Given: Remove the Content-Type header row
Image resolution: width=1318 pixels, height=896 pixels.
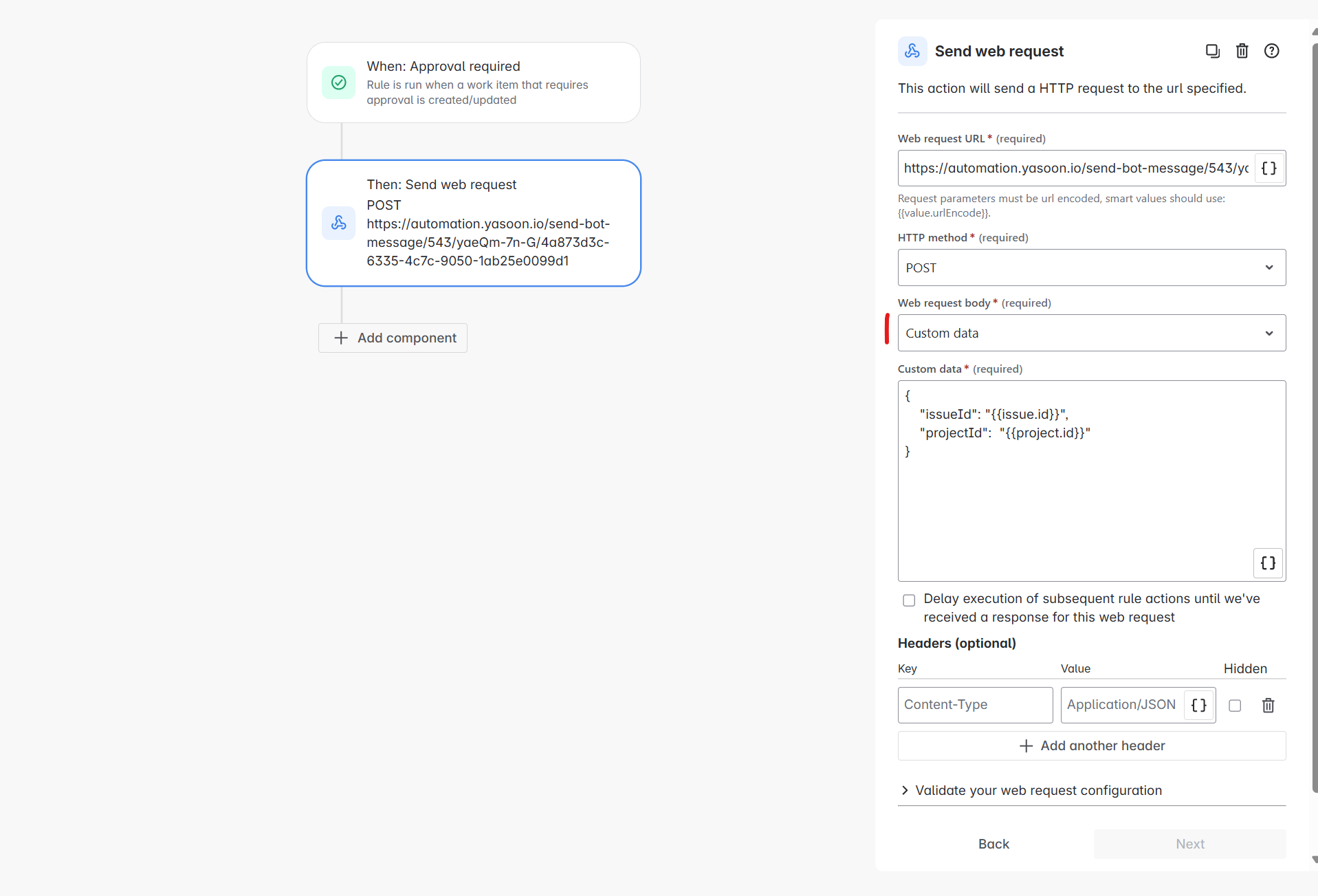Looking at the screenshot, I should 1268,706.
